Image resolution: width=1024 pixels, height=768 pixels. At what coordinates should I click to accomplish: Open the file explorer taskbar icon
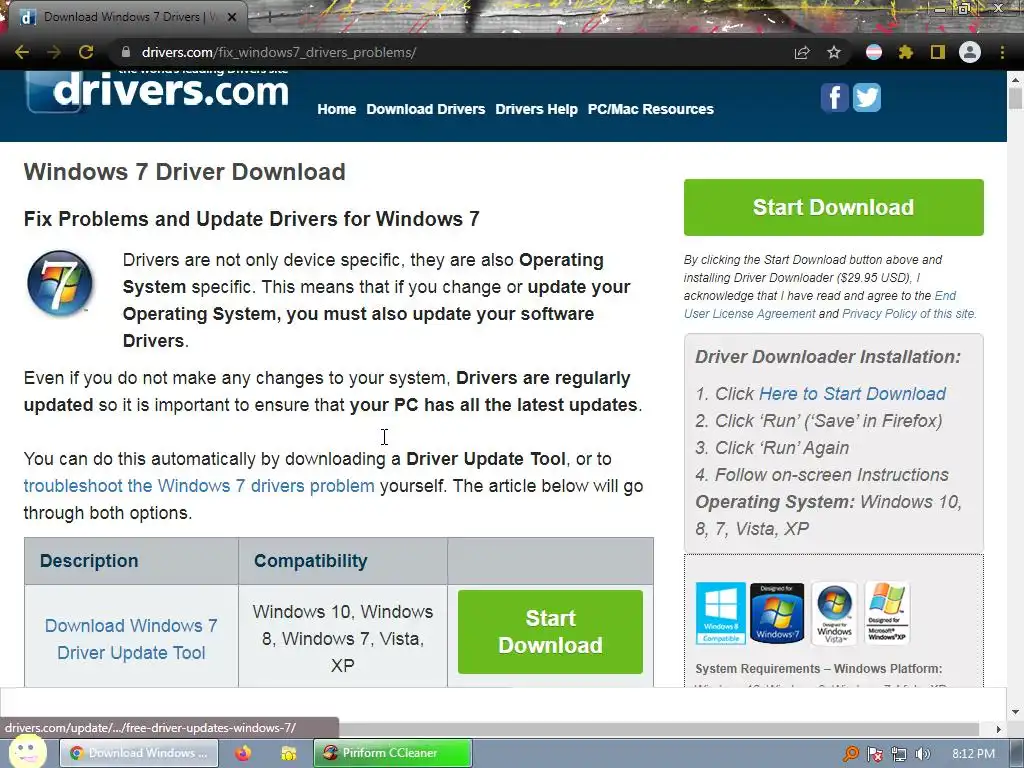click(289, 753)
